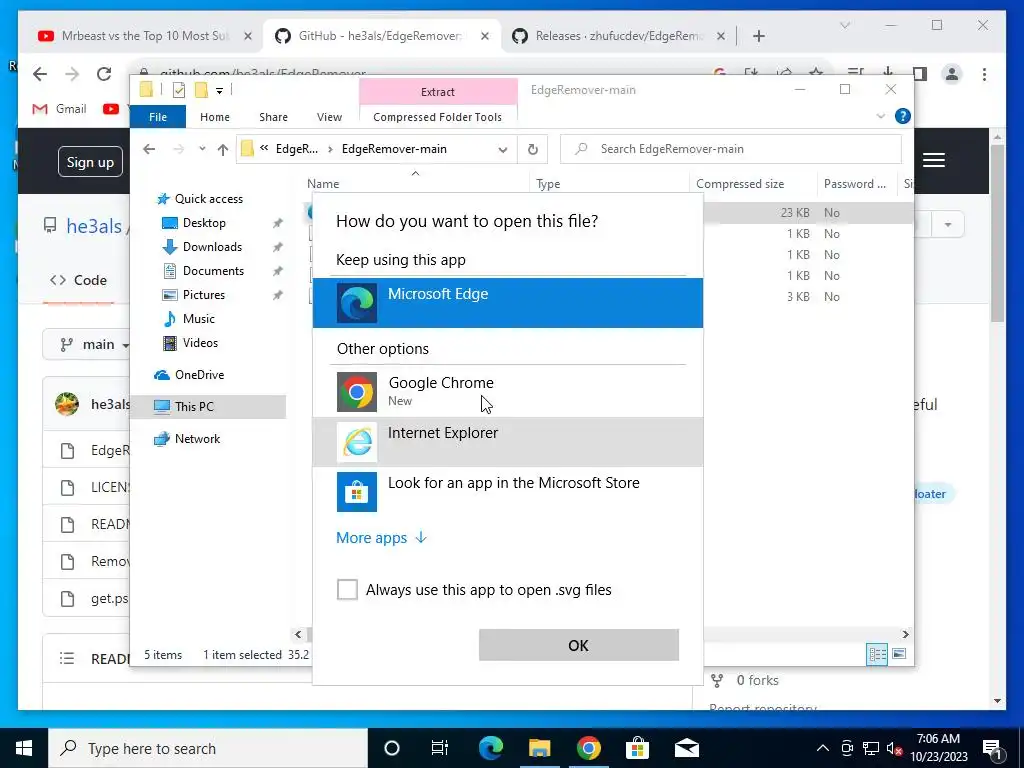The image size is (1024, 768).
Task: Open the Windows Start menu
Action: pos(24,748)
